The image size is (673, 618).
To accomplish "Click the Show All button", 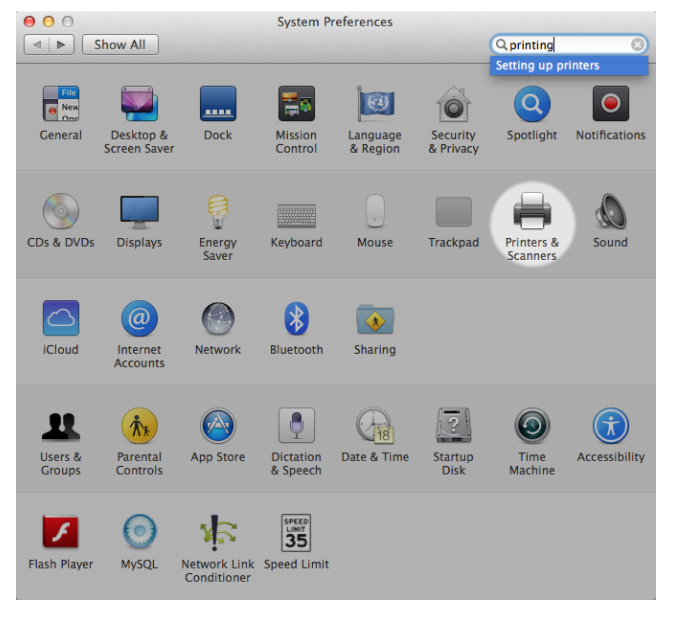I will pos(120,45).
